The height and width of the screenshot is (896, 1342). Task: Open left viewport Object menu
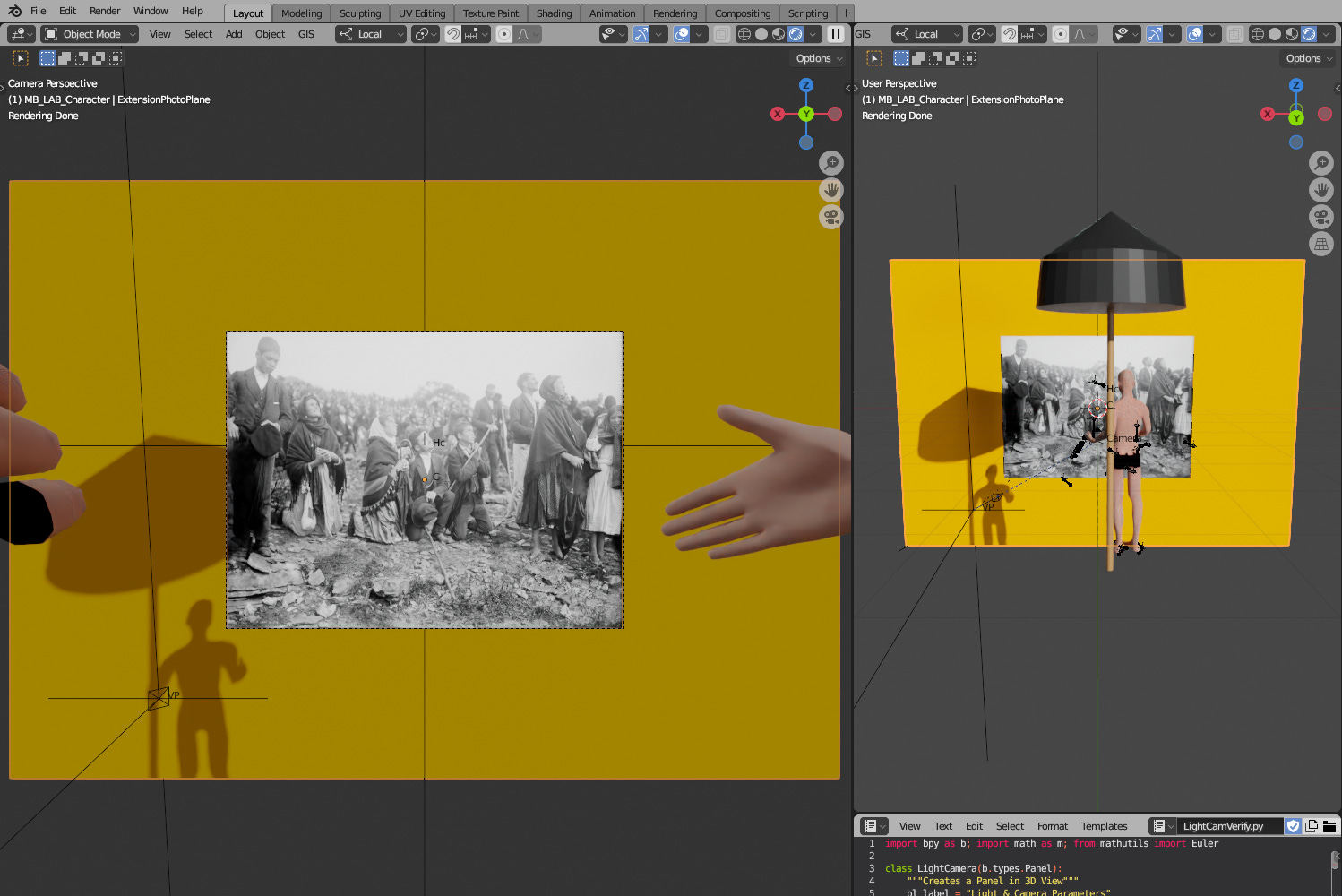point(270,34)
